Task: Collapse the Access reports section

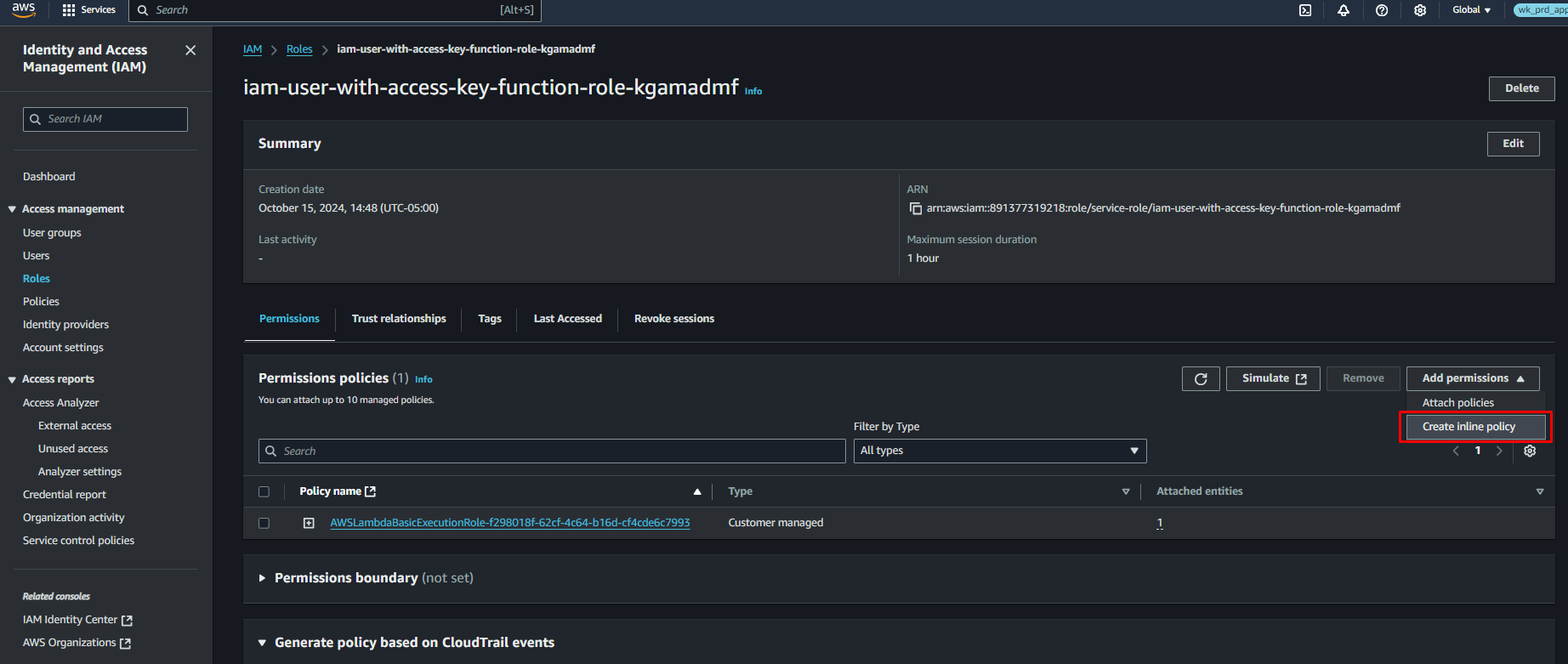Action: click(x=12, y=379)
